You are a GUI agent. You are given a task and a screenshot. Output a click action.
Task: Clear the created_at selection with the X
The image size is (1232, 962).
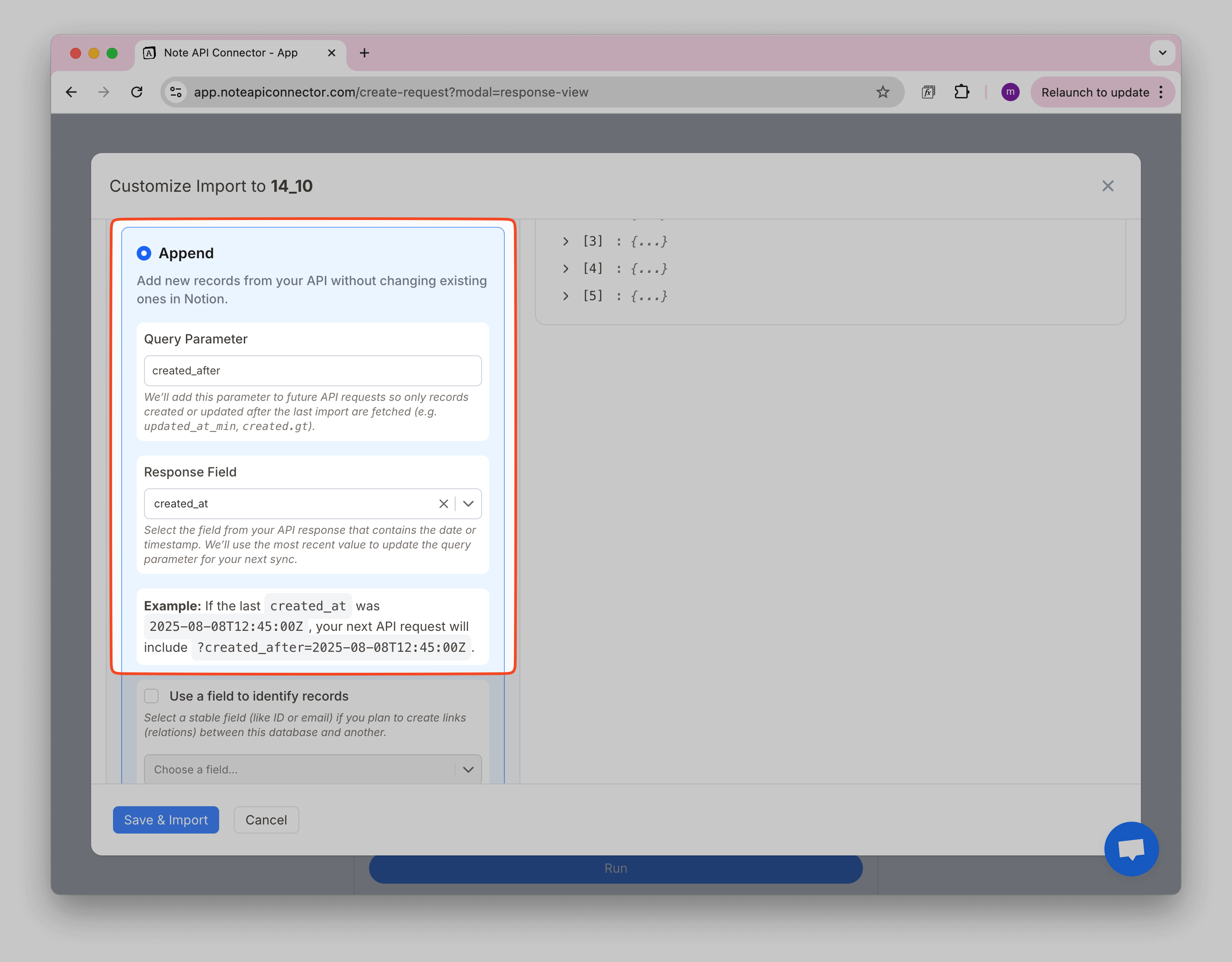pos(443,504)
